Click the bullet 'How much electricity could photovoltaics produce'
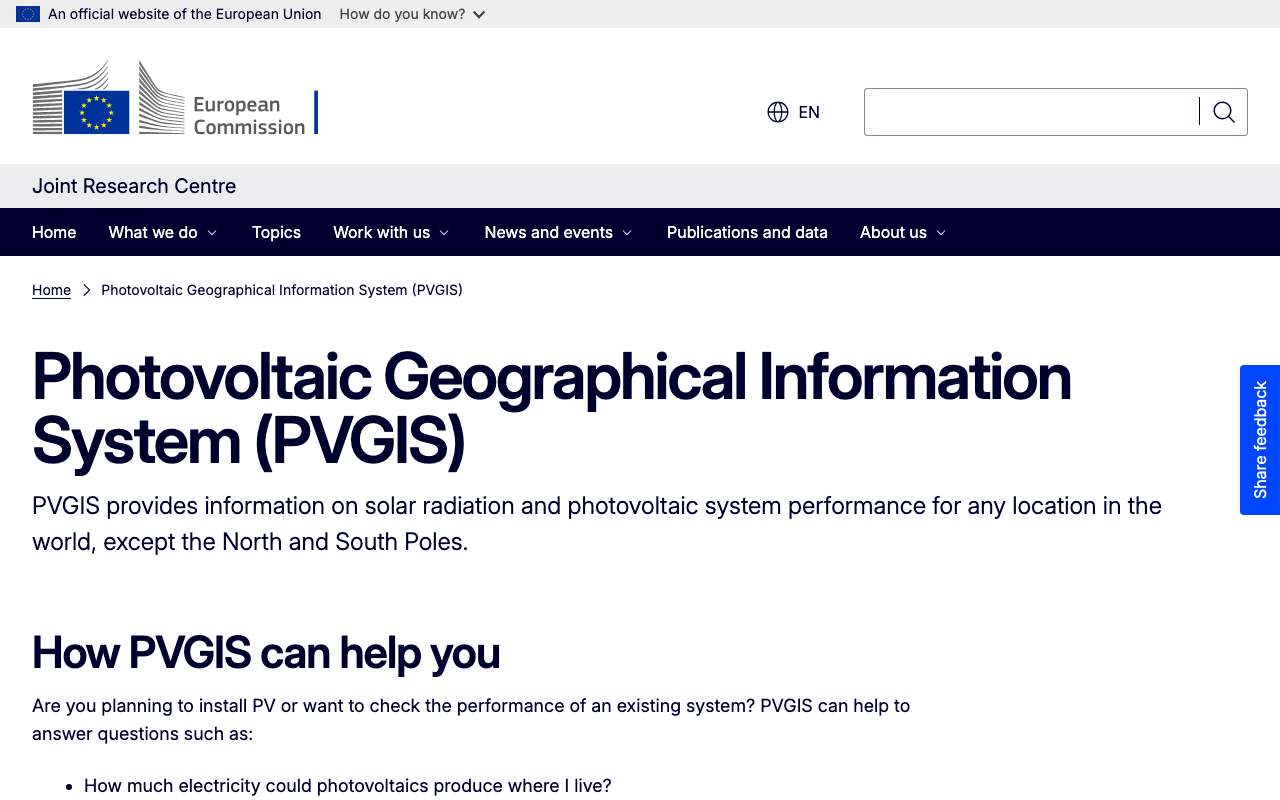Image resolution: width=1280 pixels, height=800 pixels. tap(347, 786)
